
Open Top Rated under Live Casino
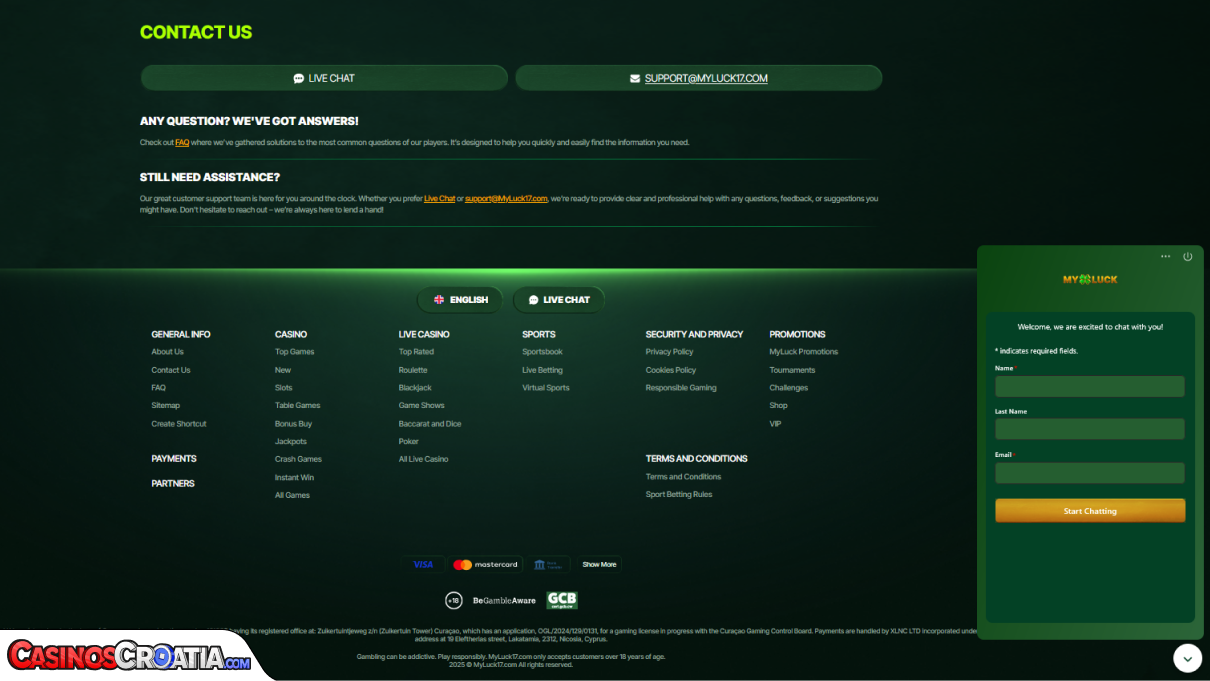coord(417,352)
